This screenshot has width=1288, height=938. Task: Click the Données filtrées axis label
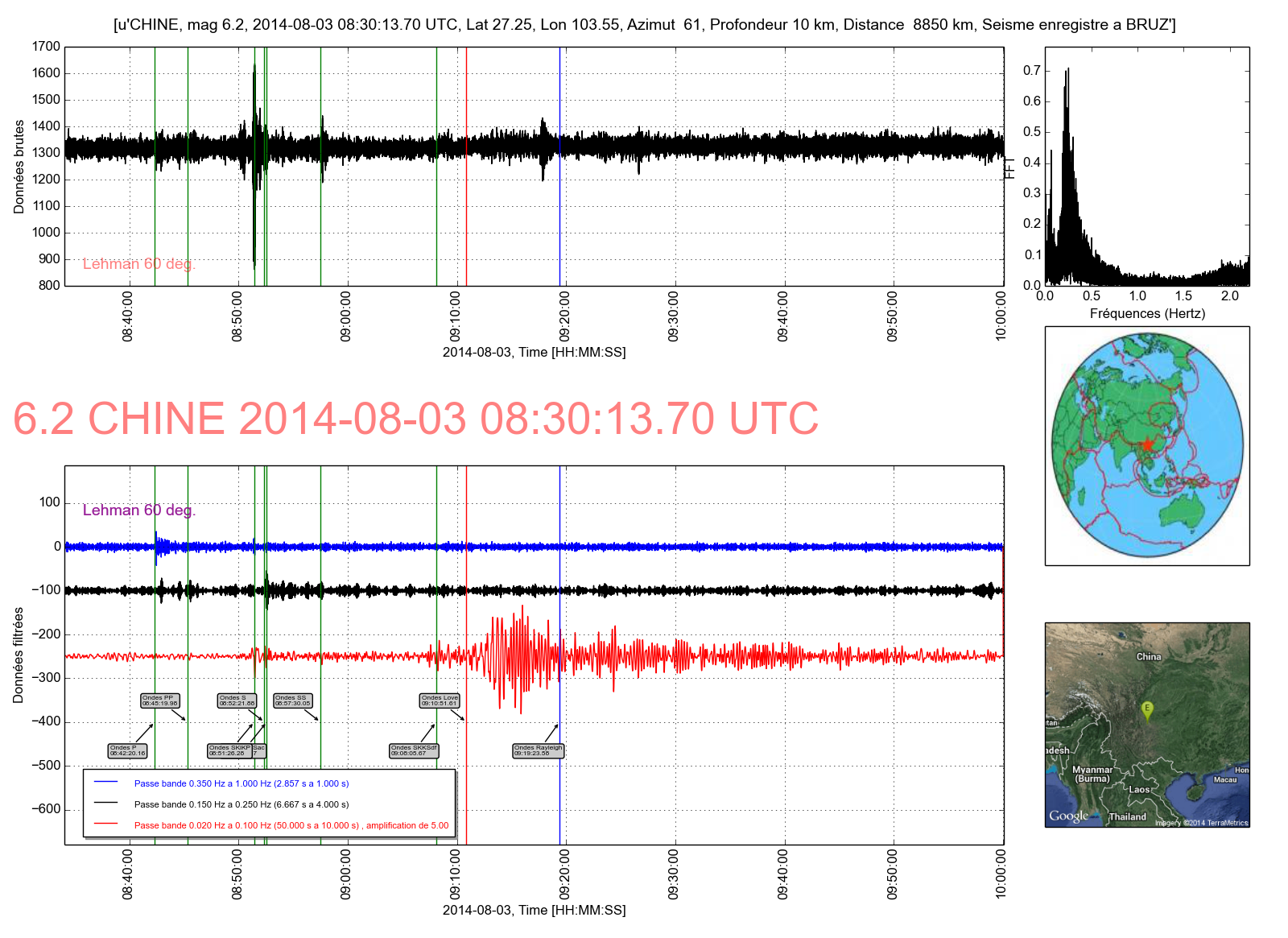pos(19,655)
